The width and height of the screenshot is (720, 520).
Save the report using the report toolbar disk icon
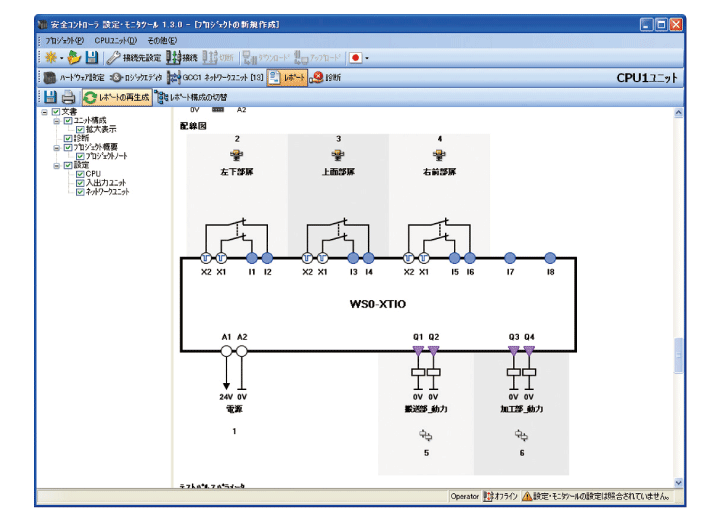tap(49, 97)
